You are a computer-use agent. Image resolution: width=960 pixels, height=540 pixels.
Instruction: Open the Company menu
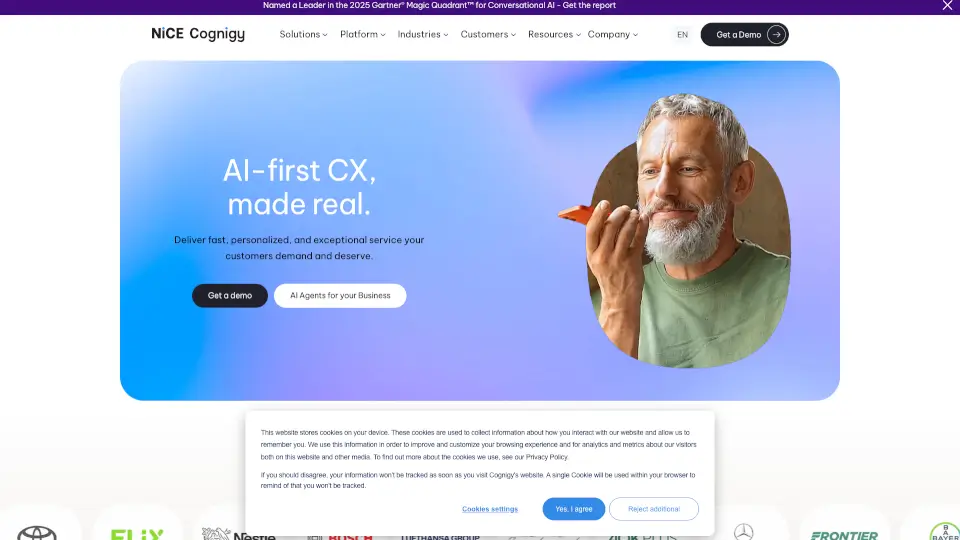click(612, 35)
